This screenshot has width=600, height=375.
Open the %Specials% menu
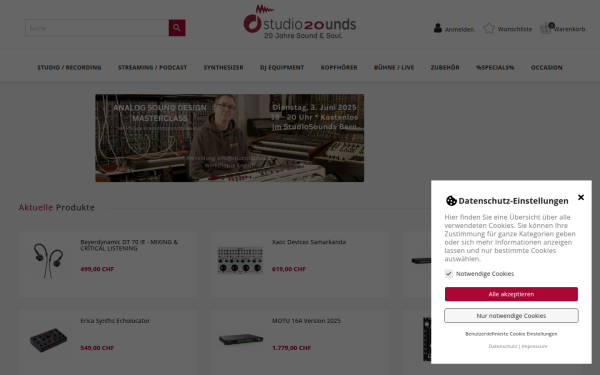point(495,67)
